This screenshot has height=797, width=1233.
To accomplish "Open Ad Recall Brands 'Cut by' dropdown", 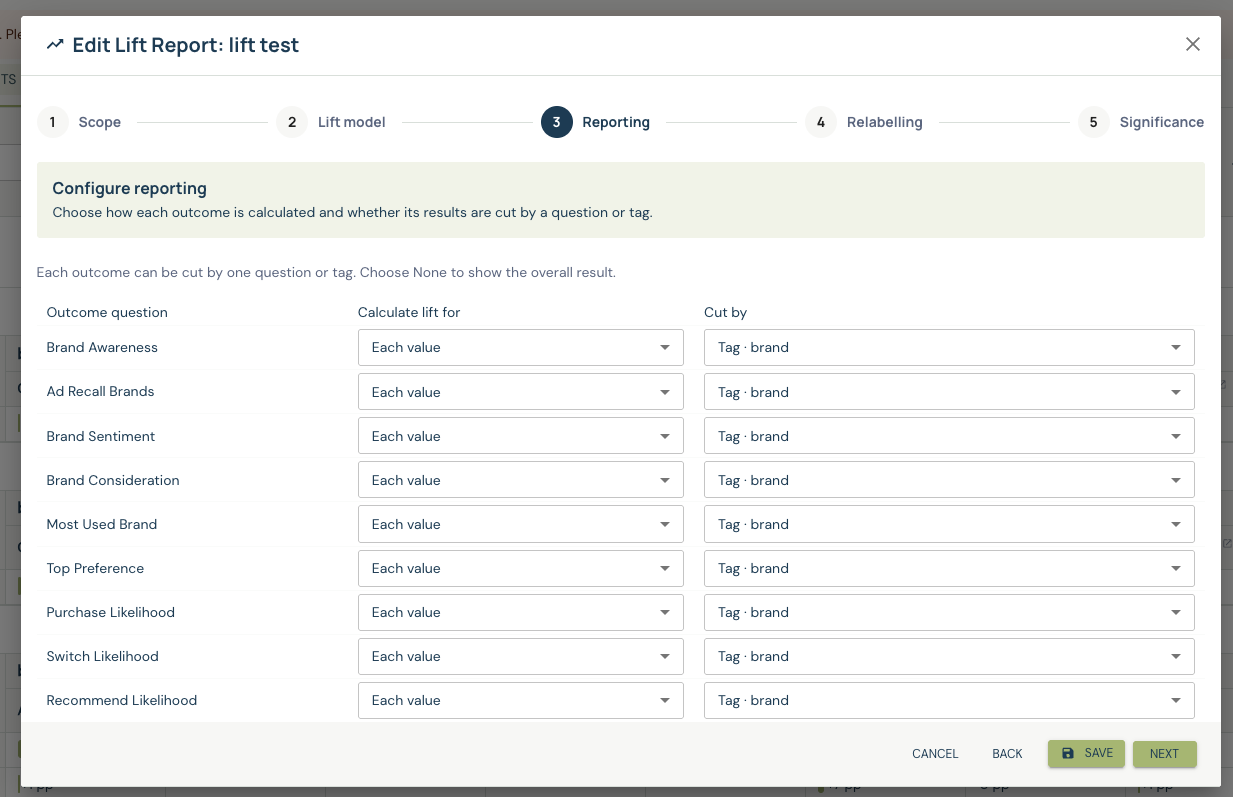I will tap(949, 392).
